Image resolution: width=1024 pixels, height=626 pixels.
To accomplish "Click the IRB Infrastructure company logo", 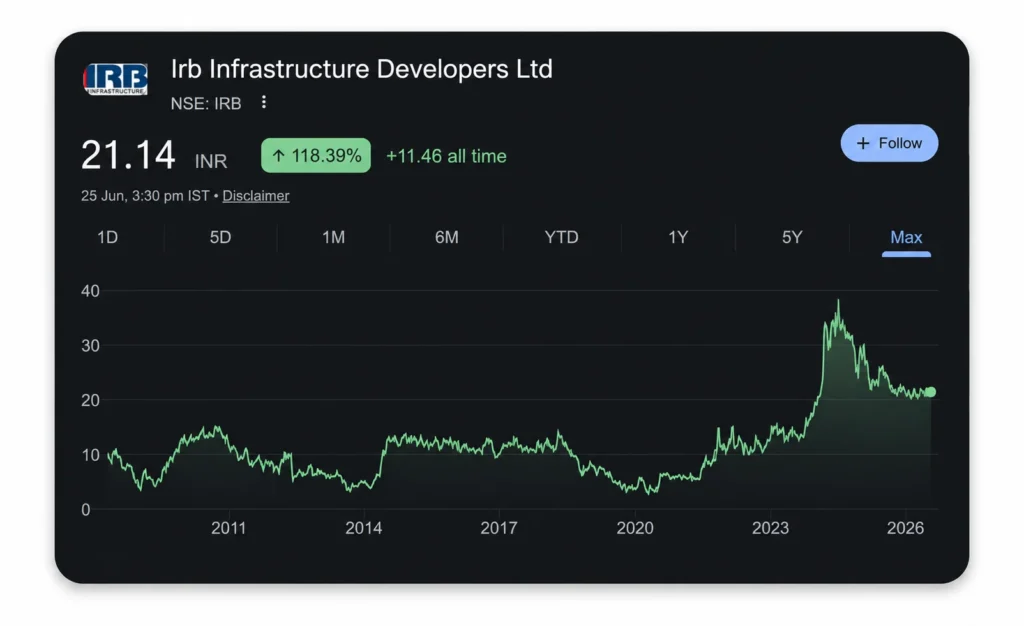I will [x=116, y=79].
